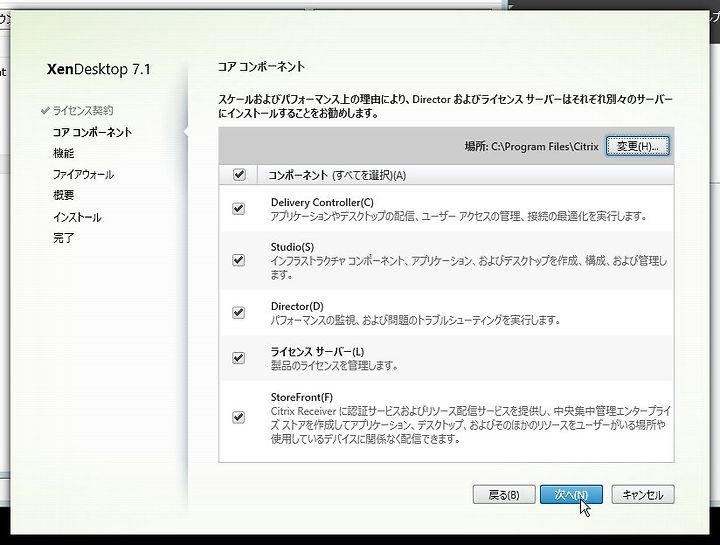This screenshot has width=720, height=545.
Task: Toggle the select-all components checkbox
Action: 239,175
